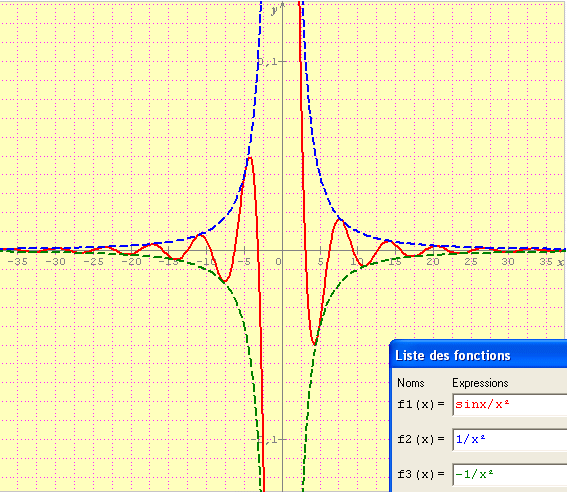Click the 'Expressions' column header

click(x=480, y=383)
